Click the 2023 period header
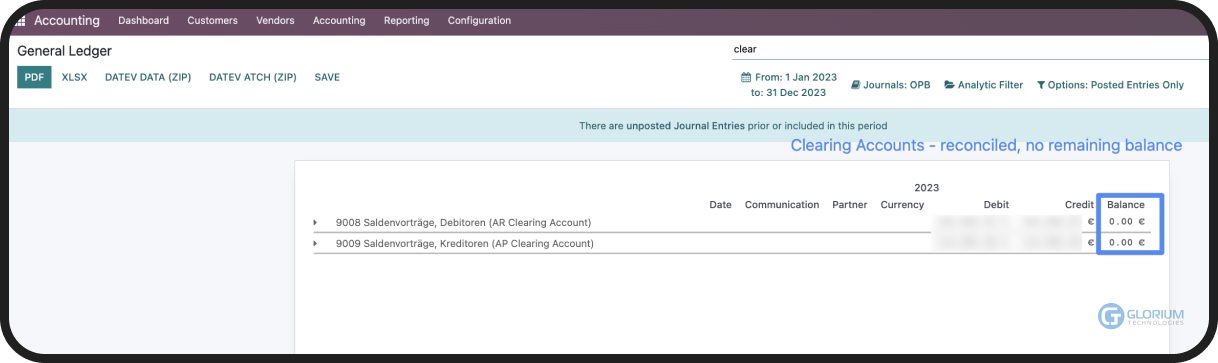 tap(926, 188)
